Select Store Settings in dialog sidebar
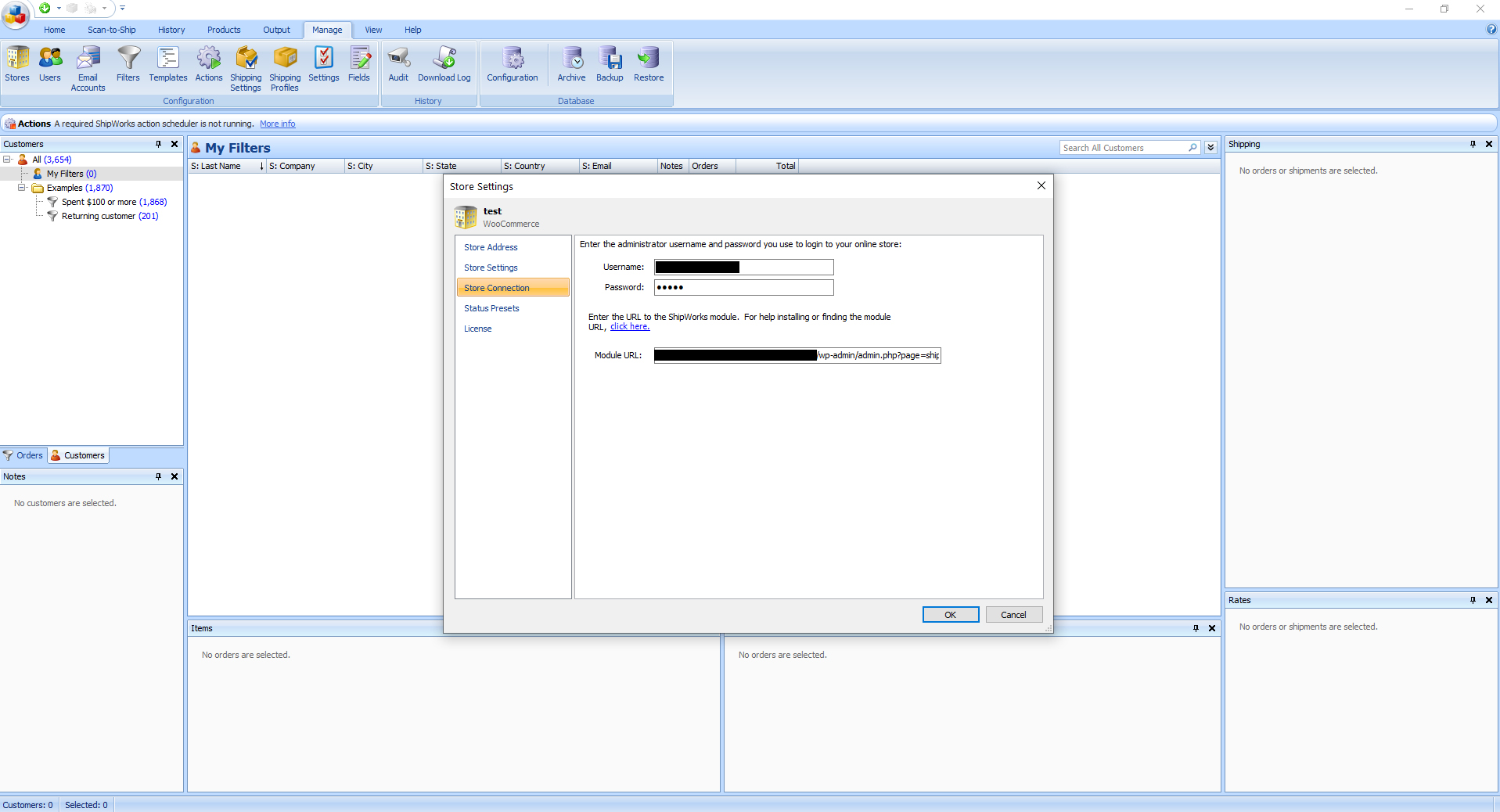Viewport: 1500px width, 812px height. pyautogui.click(x=513, y=268)
